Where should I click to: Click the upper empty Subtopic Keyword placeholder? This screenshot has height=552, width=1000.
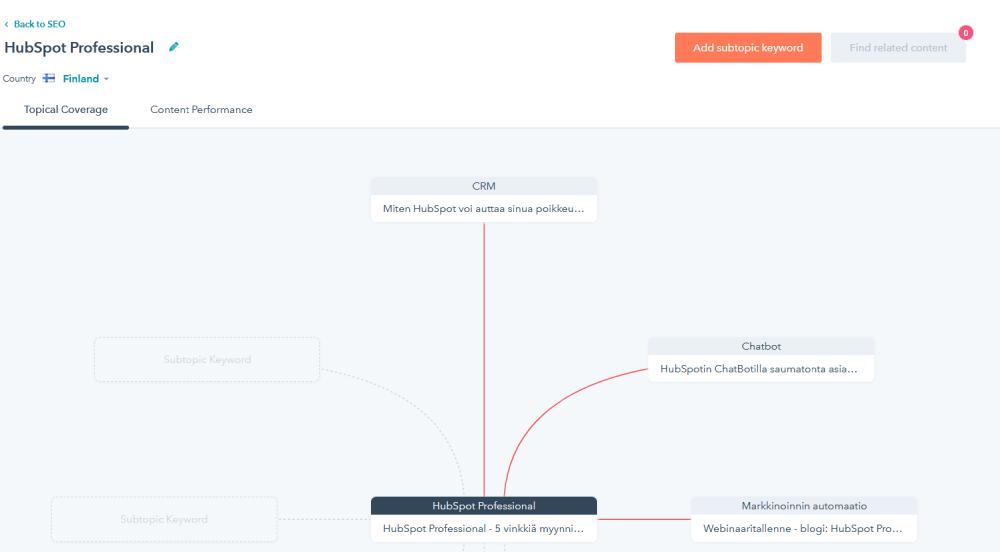click(207, 360)
